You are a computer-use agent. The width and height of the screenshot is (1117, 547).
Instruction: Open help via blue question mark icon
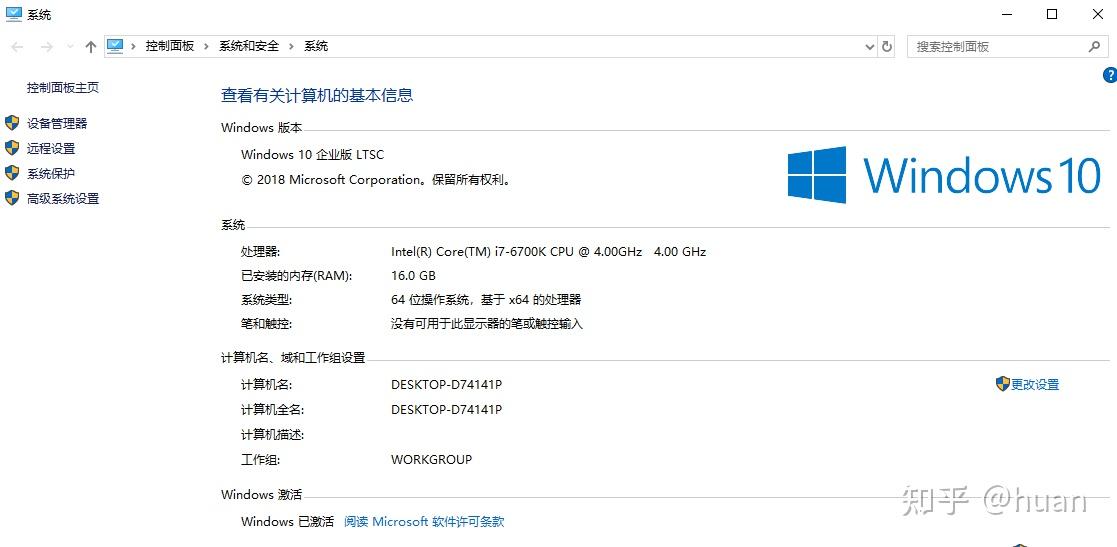pos(1109,75)
